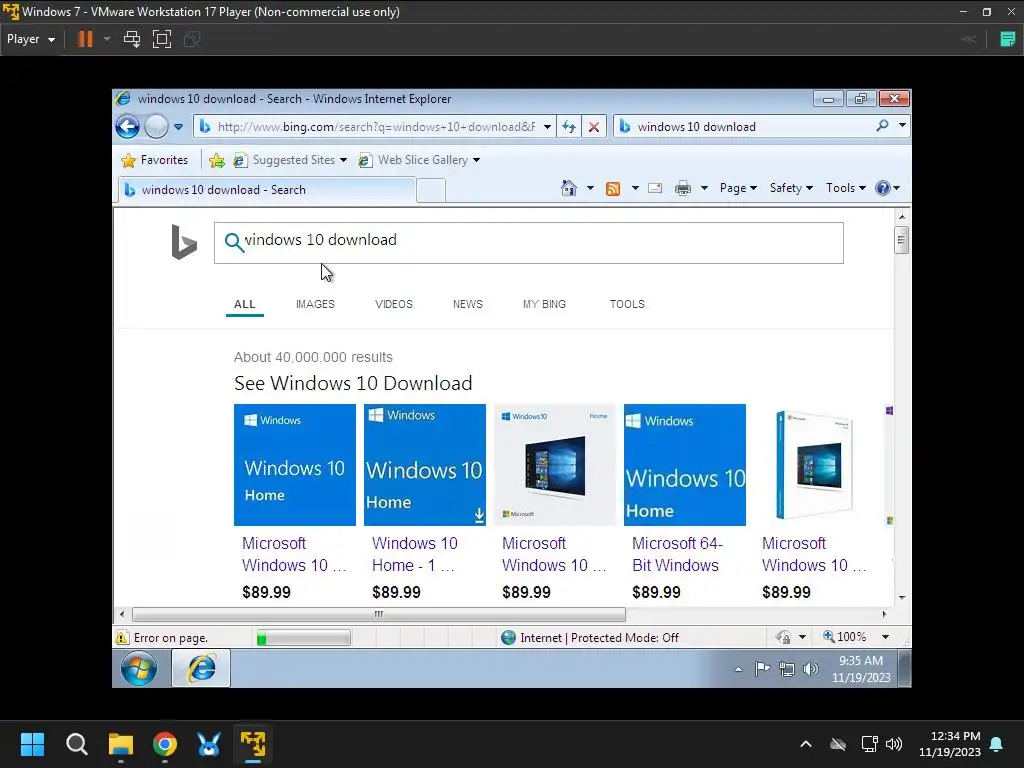1024x768 pixels.
Task: Click the Windows 10 Home thumbnail with download arrow
Action: pos(424,464)
